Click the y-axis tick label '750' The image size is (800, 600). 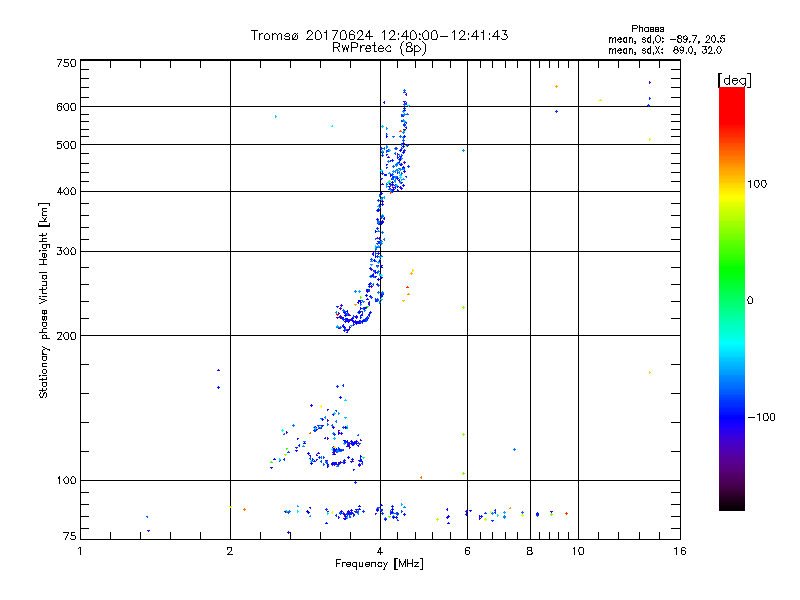point(66,63)
